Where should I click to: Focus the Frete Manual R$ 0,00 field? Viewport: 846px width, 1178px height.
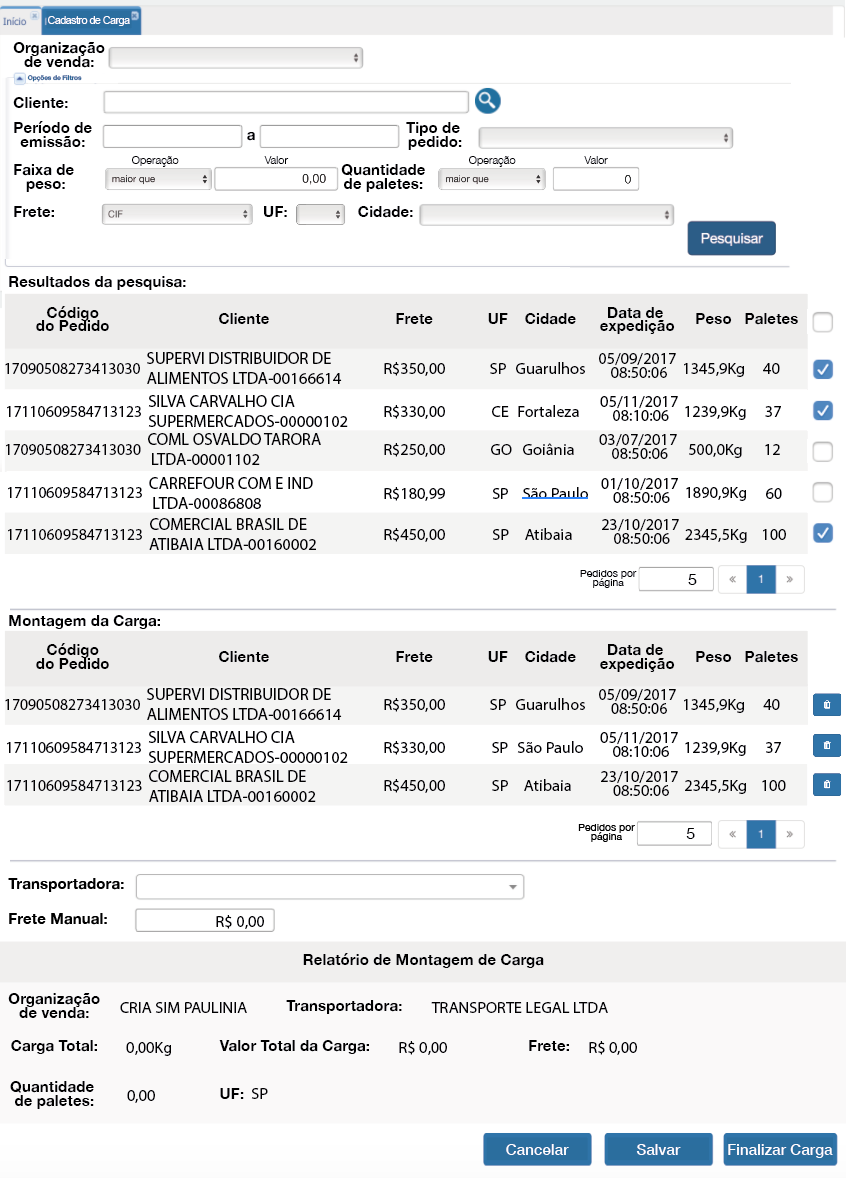tap(204, 920)
